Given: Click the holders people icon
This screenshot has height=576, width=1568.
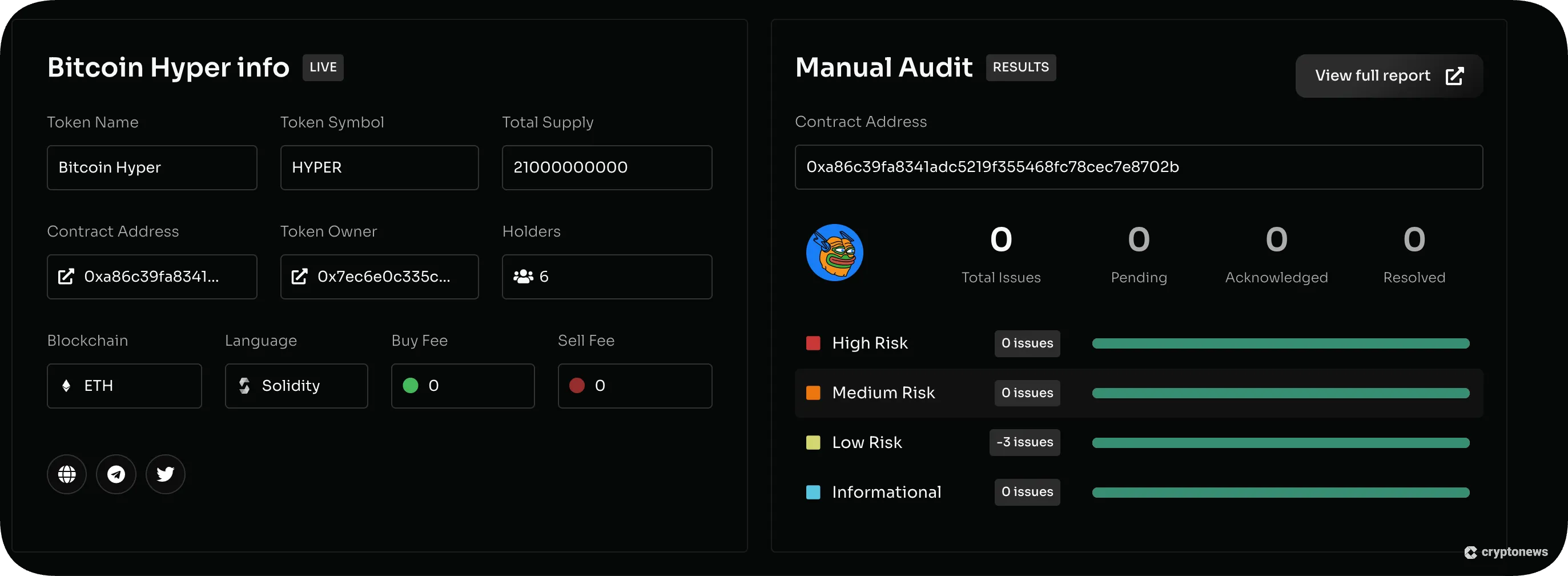Looking at the screenshot, I should (x=522, y=277).
